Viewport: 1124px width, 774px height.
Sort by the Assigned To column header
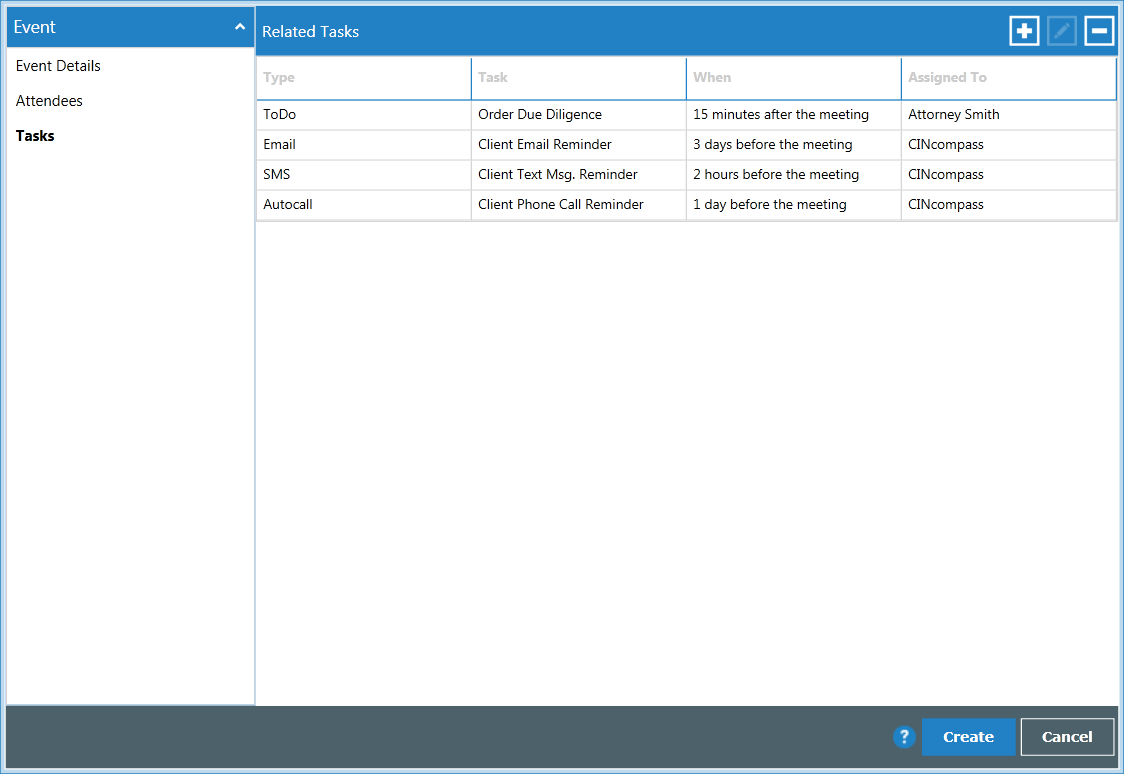point(947,77)
